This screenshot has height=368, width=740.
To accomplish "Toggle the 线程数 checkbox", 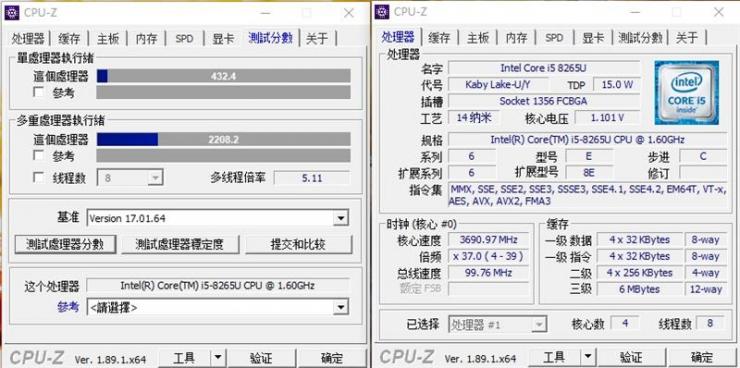I will tap(39, 177).
